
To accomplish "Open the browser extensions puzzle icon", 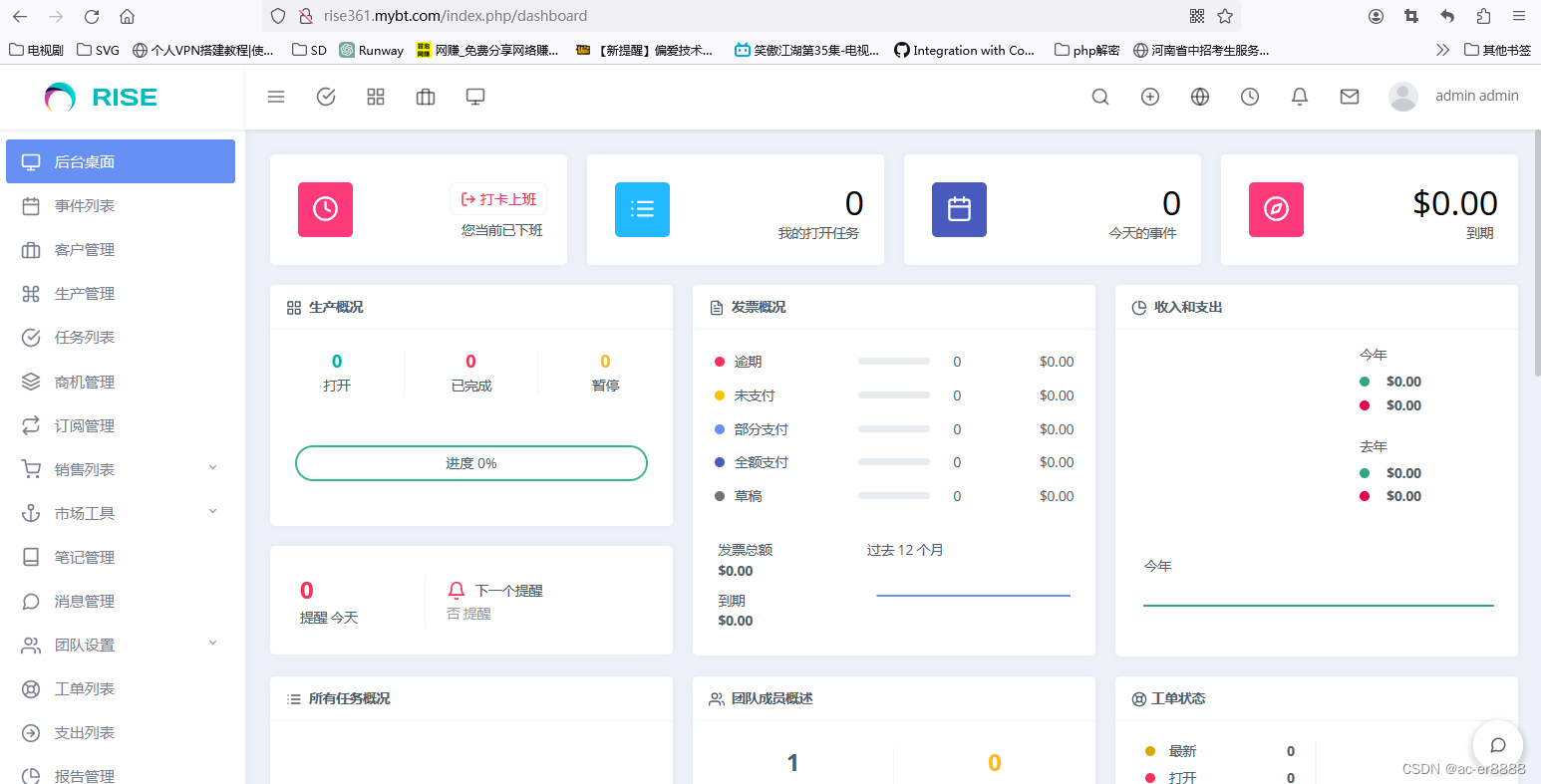I will click(1483, 16).
